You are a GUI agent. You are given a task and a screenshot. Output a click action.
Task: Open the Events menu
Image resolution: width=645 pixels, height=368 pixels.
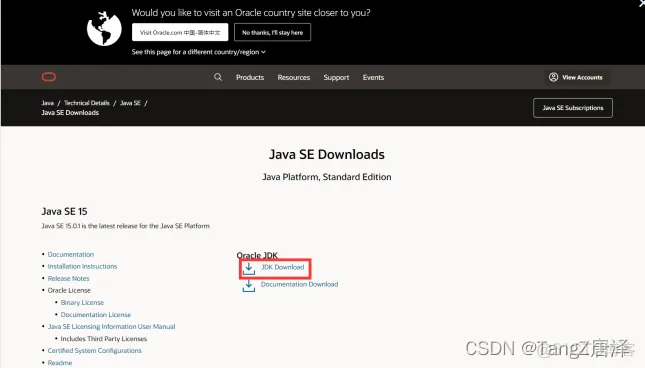373,77
